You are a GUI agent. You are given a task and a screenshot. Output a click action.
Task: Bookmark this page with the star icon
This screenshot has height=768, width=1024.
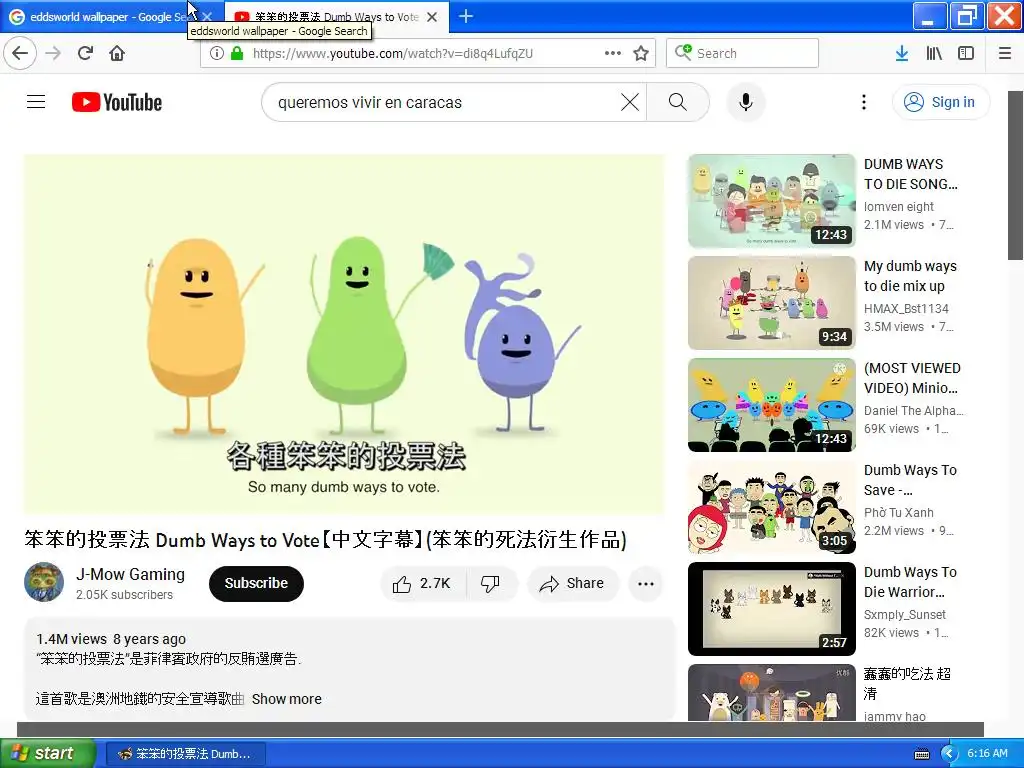[641, 53]
